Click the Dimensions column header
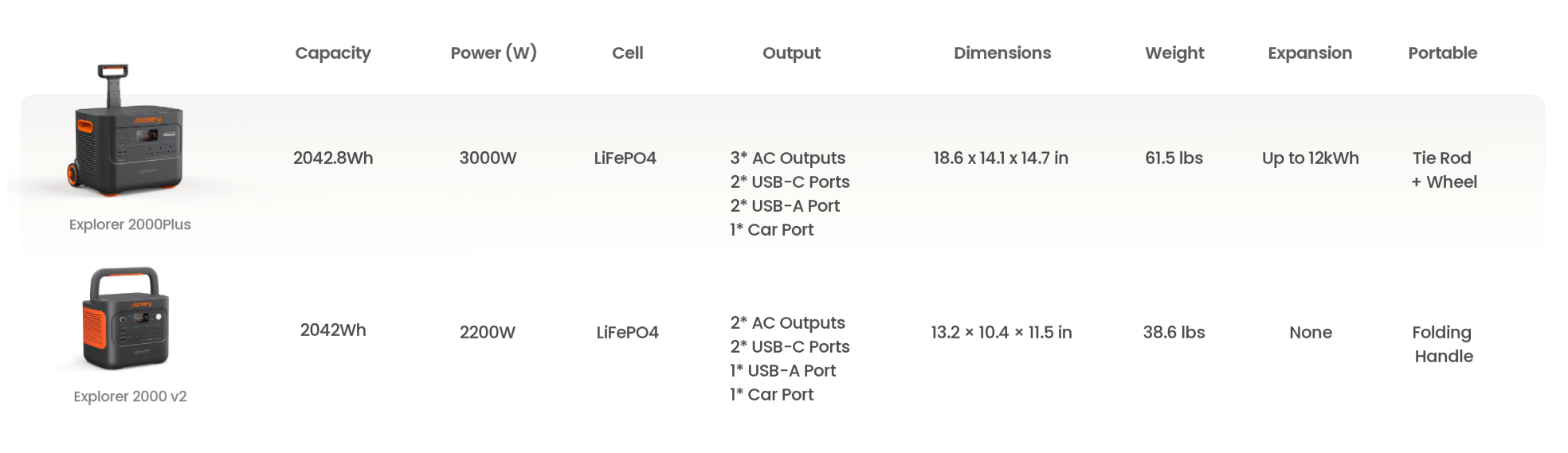1568x453 pixels. 1002,53
